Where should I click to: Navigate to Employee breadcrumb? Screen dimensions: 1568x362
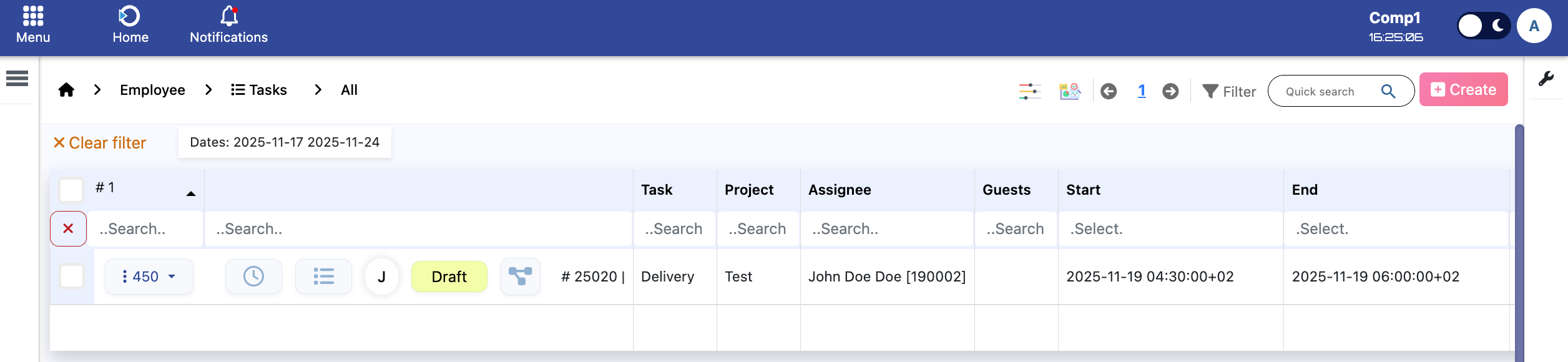(152, 90)
